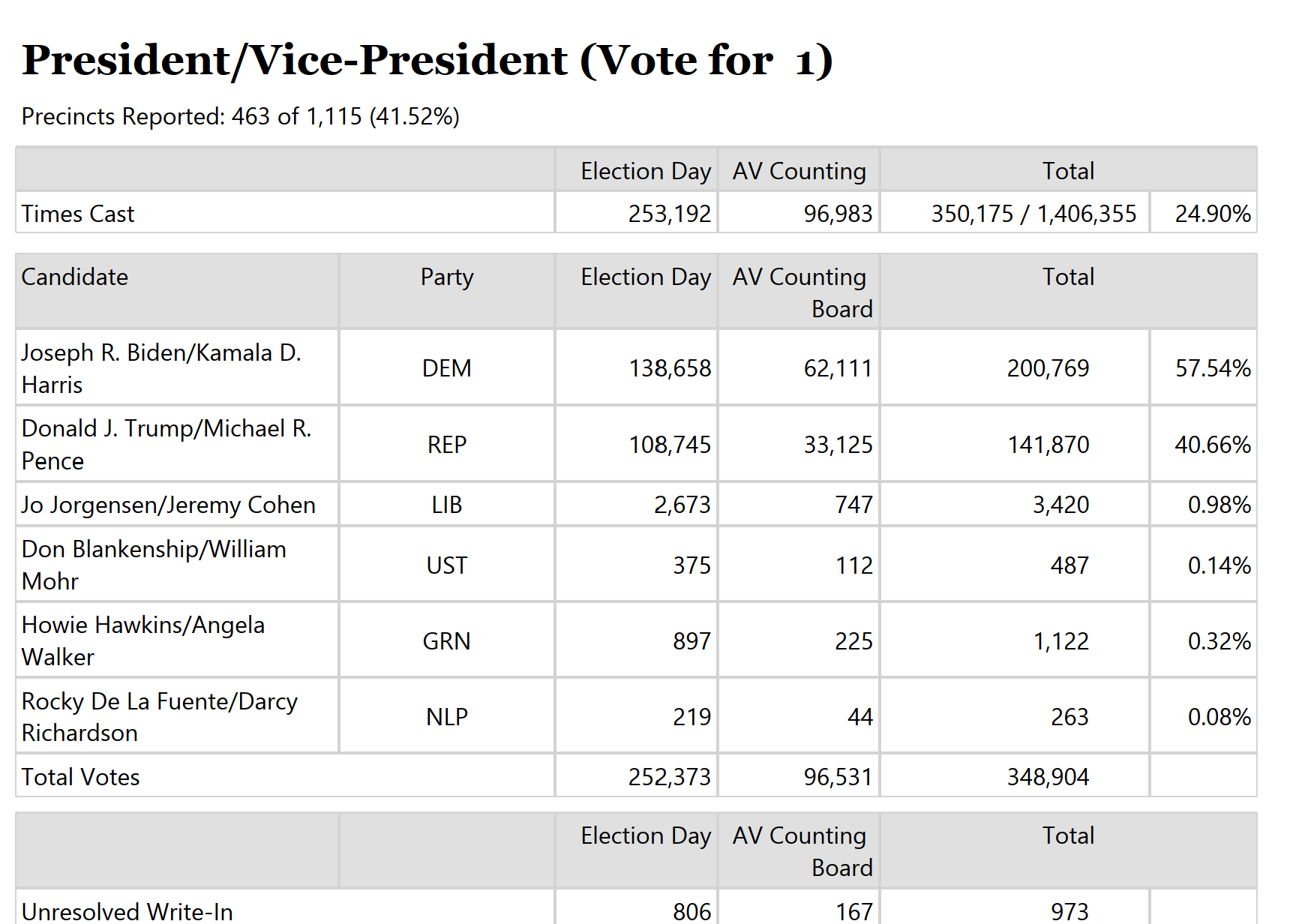Click the President/Vice-President heading
Image resolution: width=1311 pixels, height=924 pixels.
pos(427,61)
